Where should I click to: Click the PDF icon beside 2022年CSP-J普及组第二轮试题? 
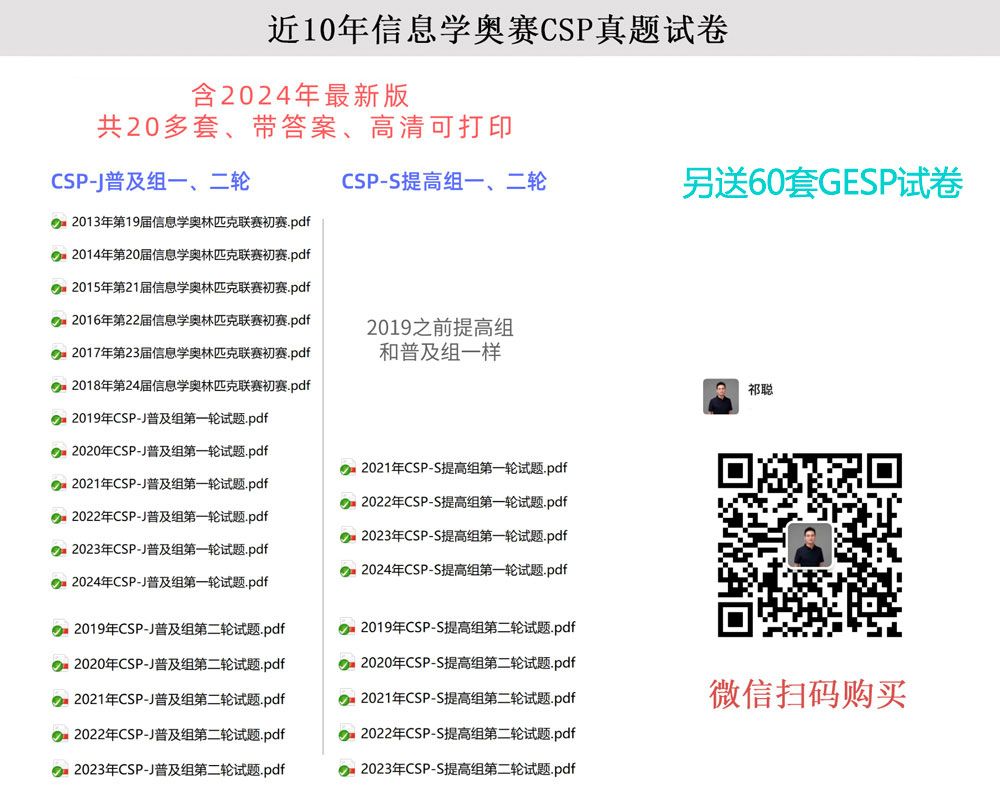[60, 734]
